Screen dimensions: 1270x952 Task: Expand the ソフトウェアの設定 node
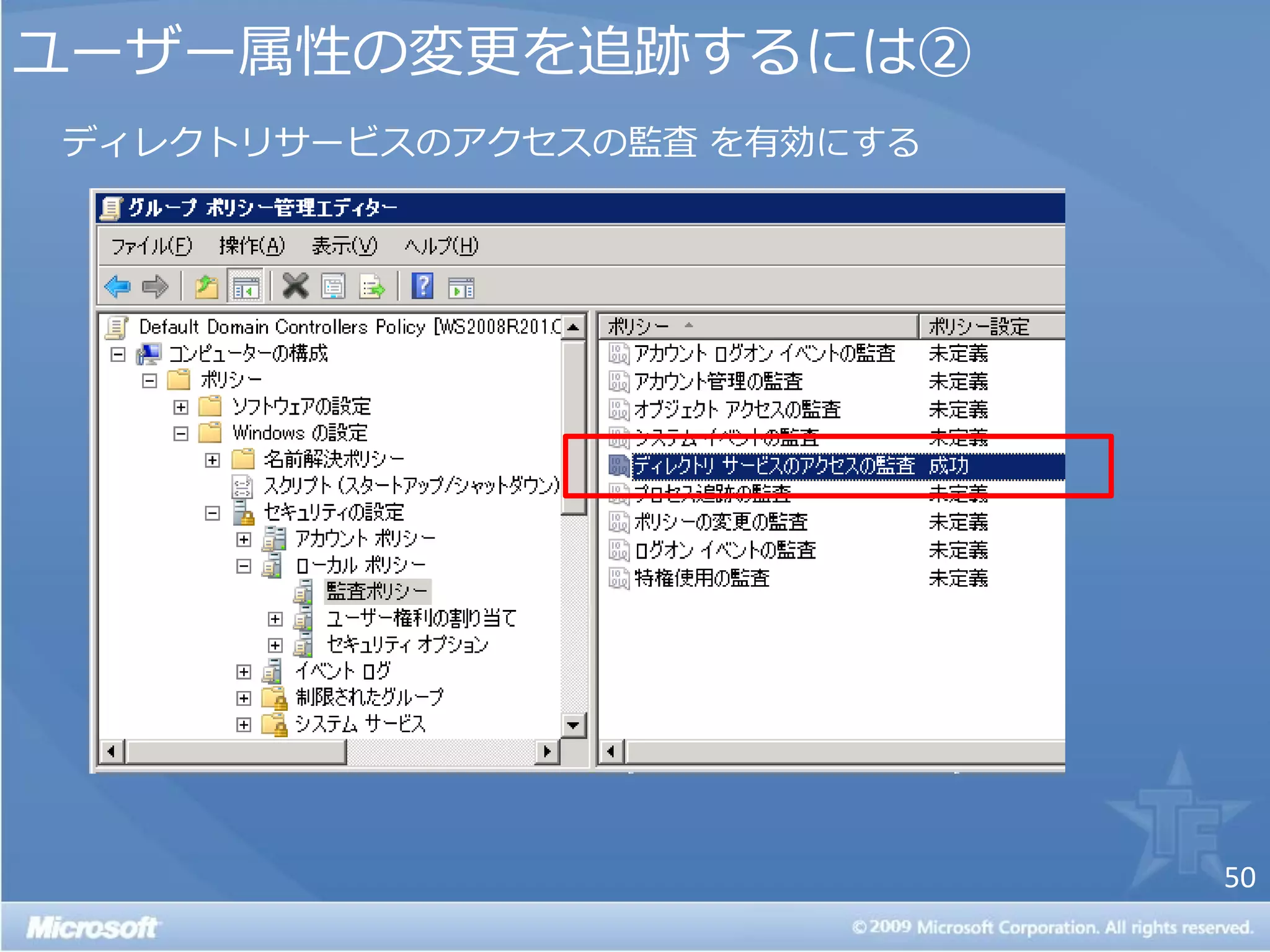[181, 407]
